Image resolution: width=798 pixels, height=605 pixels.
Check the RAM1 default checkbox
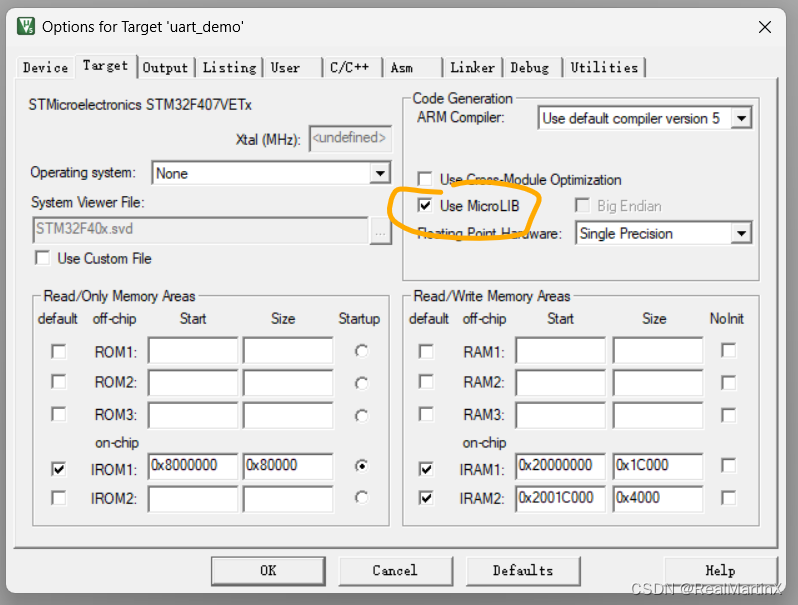point(426,352)
